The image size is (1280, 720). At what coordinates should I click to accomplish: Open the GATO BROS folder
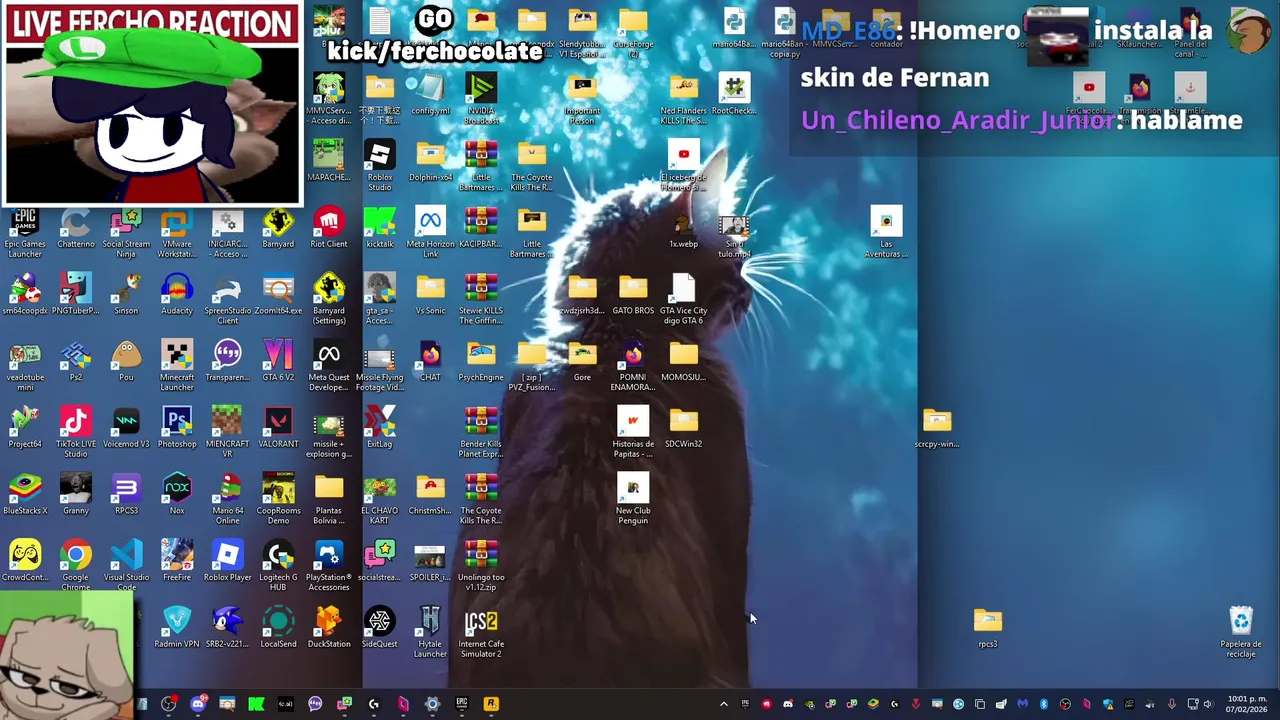(x=633, y=296)
